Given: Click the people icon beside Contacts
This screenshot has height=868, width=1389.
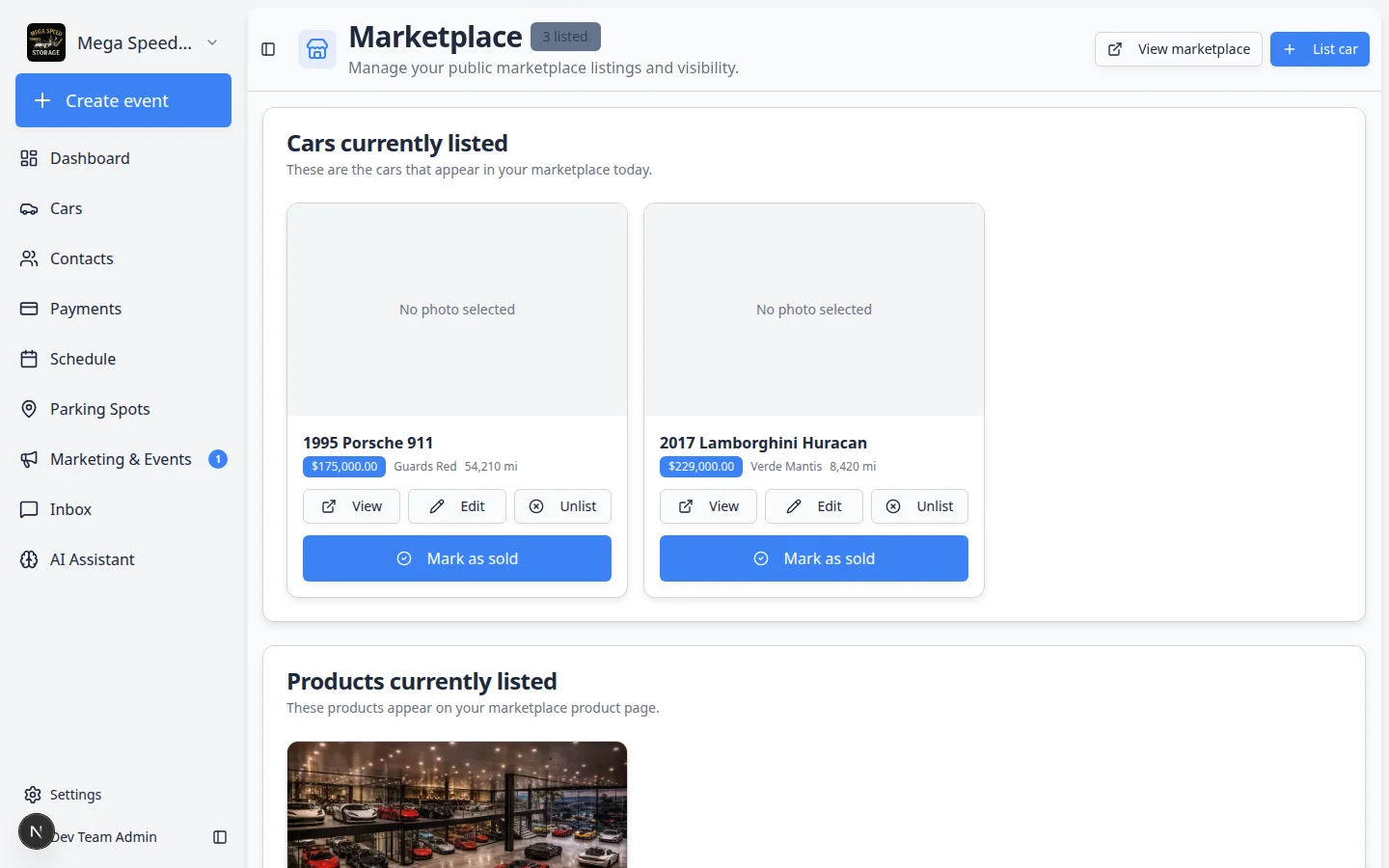Looking at the screenshot, I should pyautogui.click(x=29, y=258).
